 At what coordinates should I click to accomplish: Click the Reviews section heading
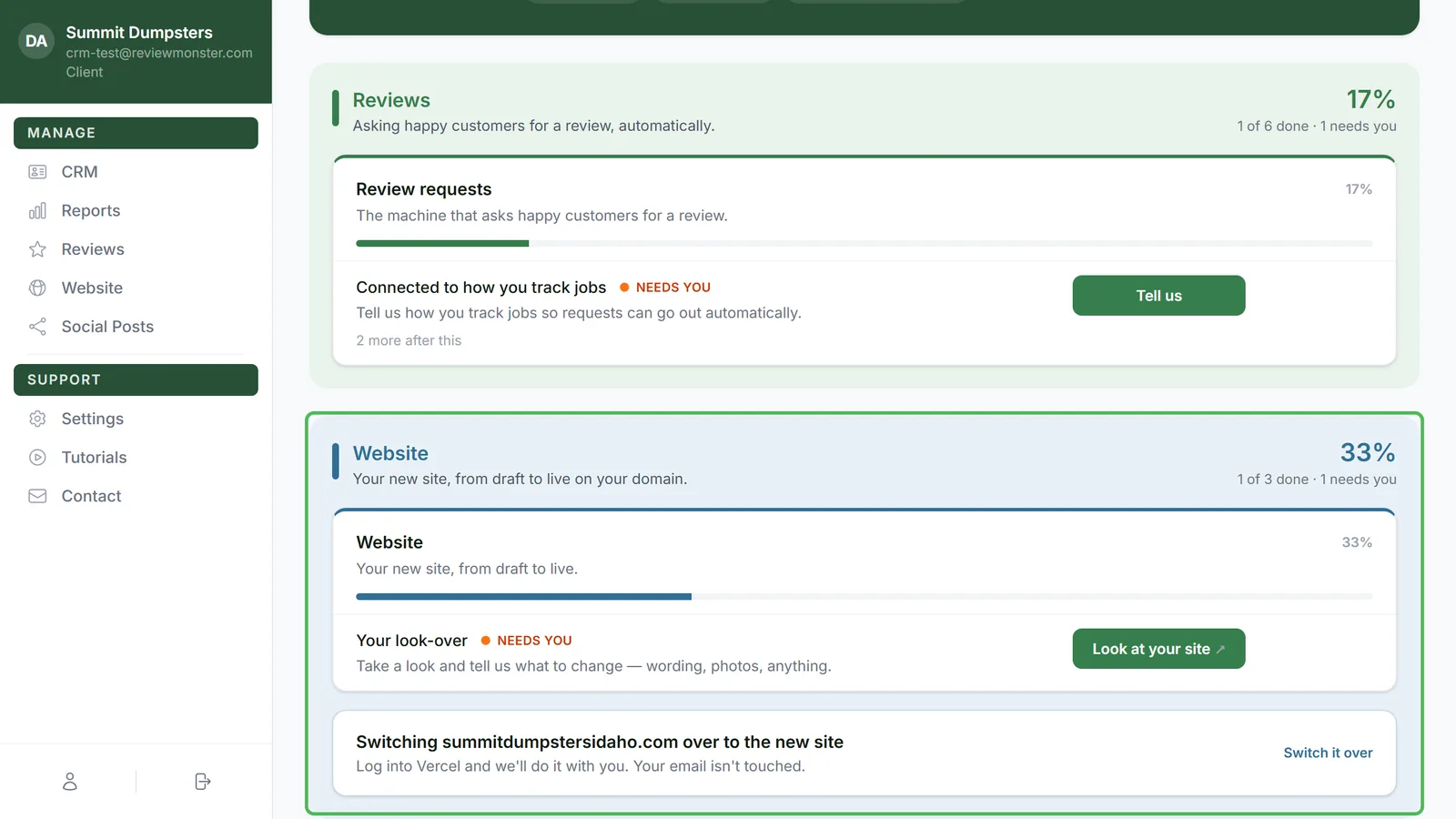[391, 100]
